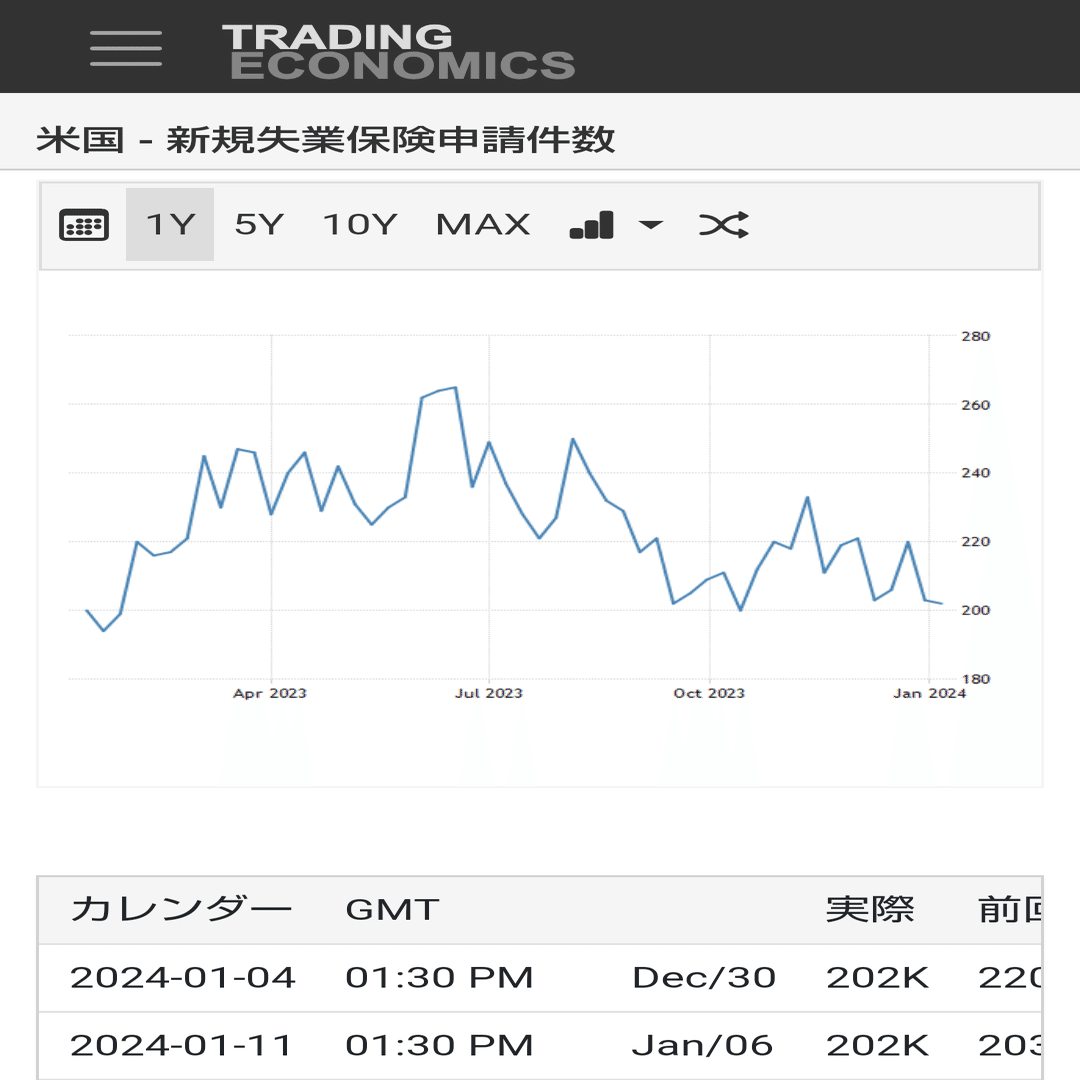This screenshot has height=1080, width=1080.
Task: Click the page title 米国 - 新規失業保険申請件数
Action: click(325, 140)
